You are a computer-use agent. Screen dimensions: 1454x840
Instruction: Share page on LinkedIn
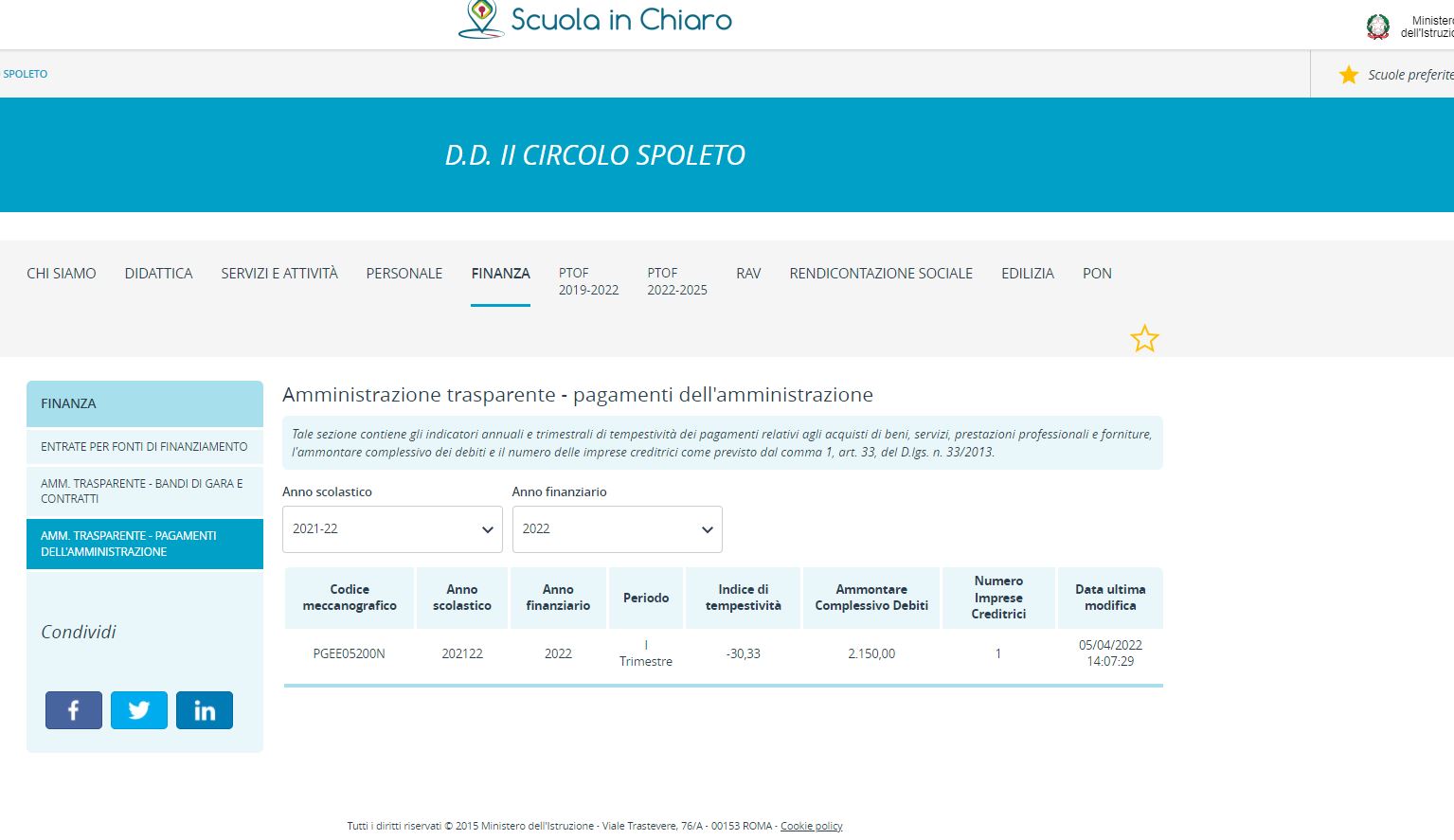tap(205, 710)
